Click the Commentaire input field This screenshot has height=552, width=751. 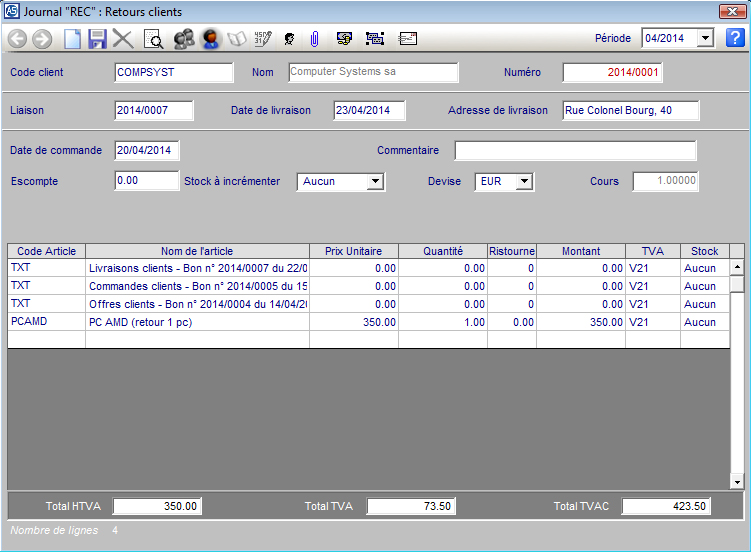[x=575, y=151]
